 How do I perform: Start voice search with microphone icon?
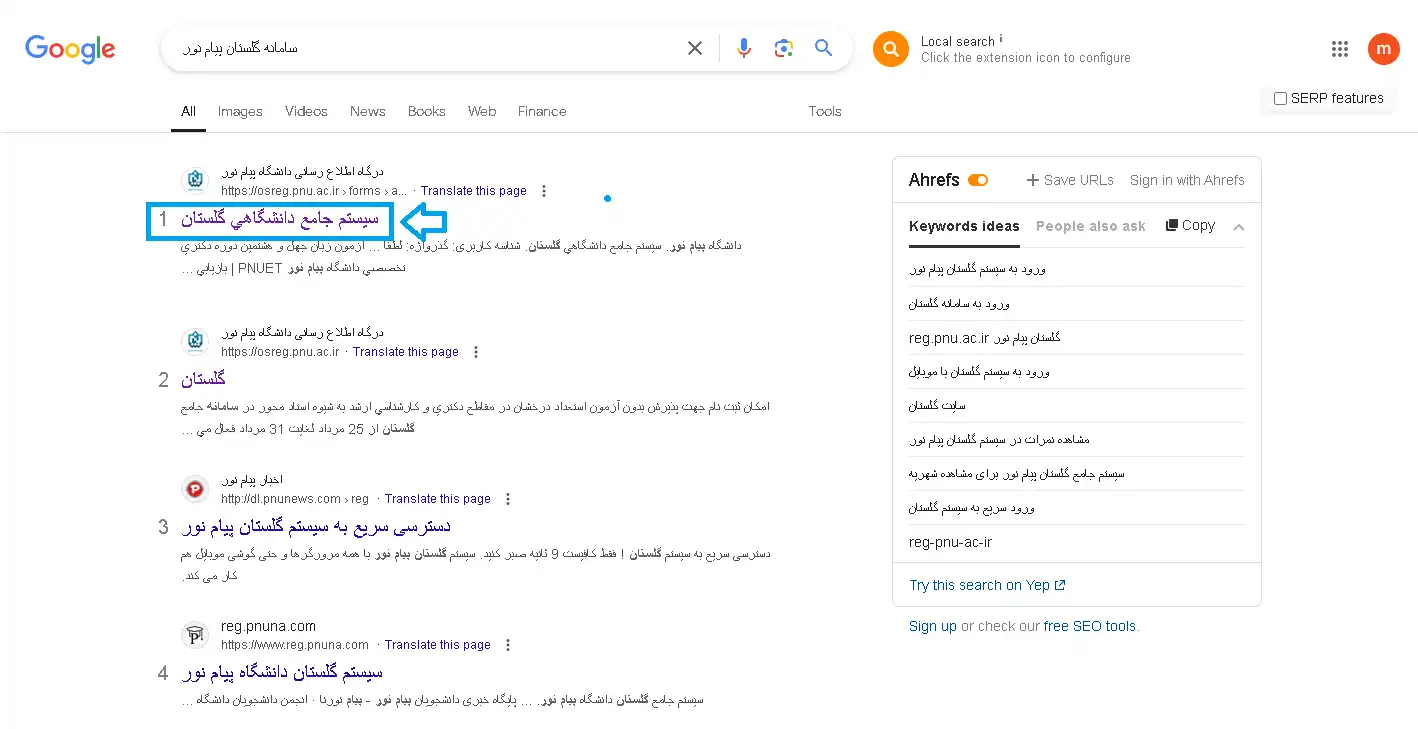tap(744, 48)
